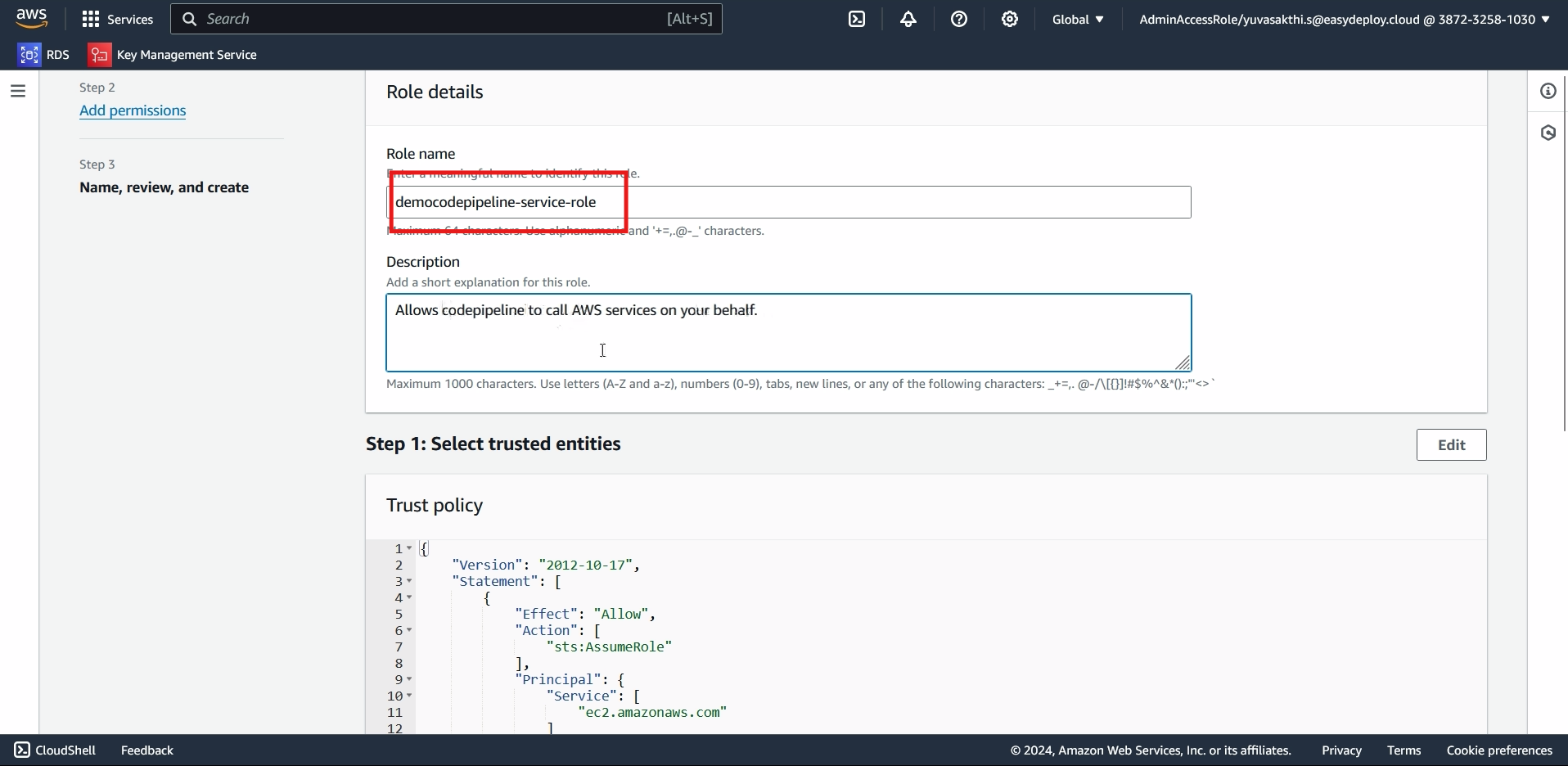Launch CloudShell from top bar icon

point(857,20)
